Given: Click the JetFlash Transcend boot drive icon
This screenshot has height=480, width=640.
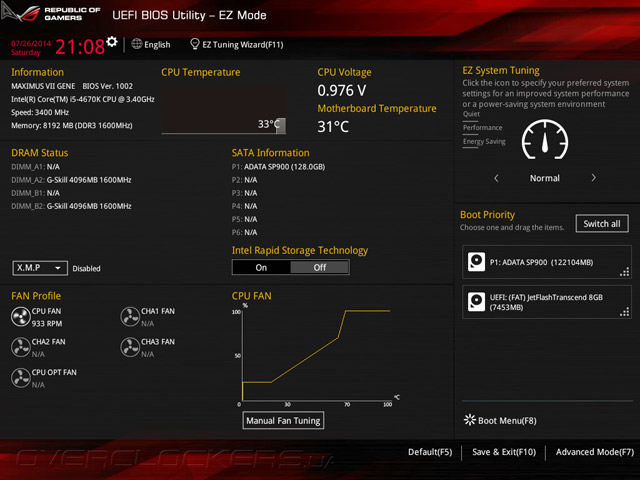Looking at the screenshot, I should point(476,302).
